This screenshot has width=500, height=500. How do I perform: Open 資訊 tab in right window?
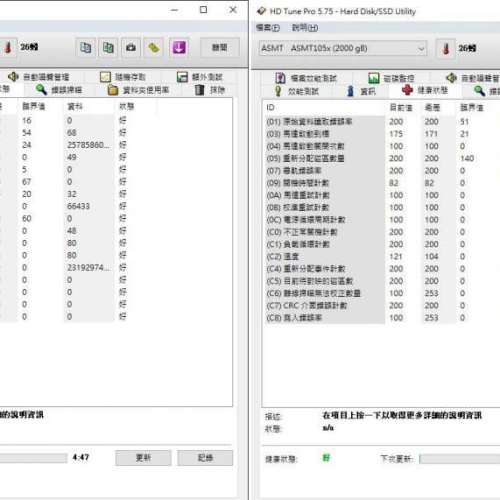(361, 91)
